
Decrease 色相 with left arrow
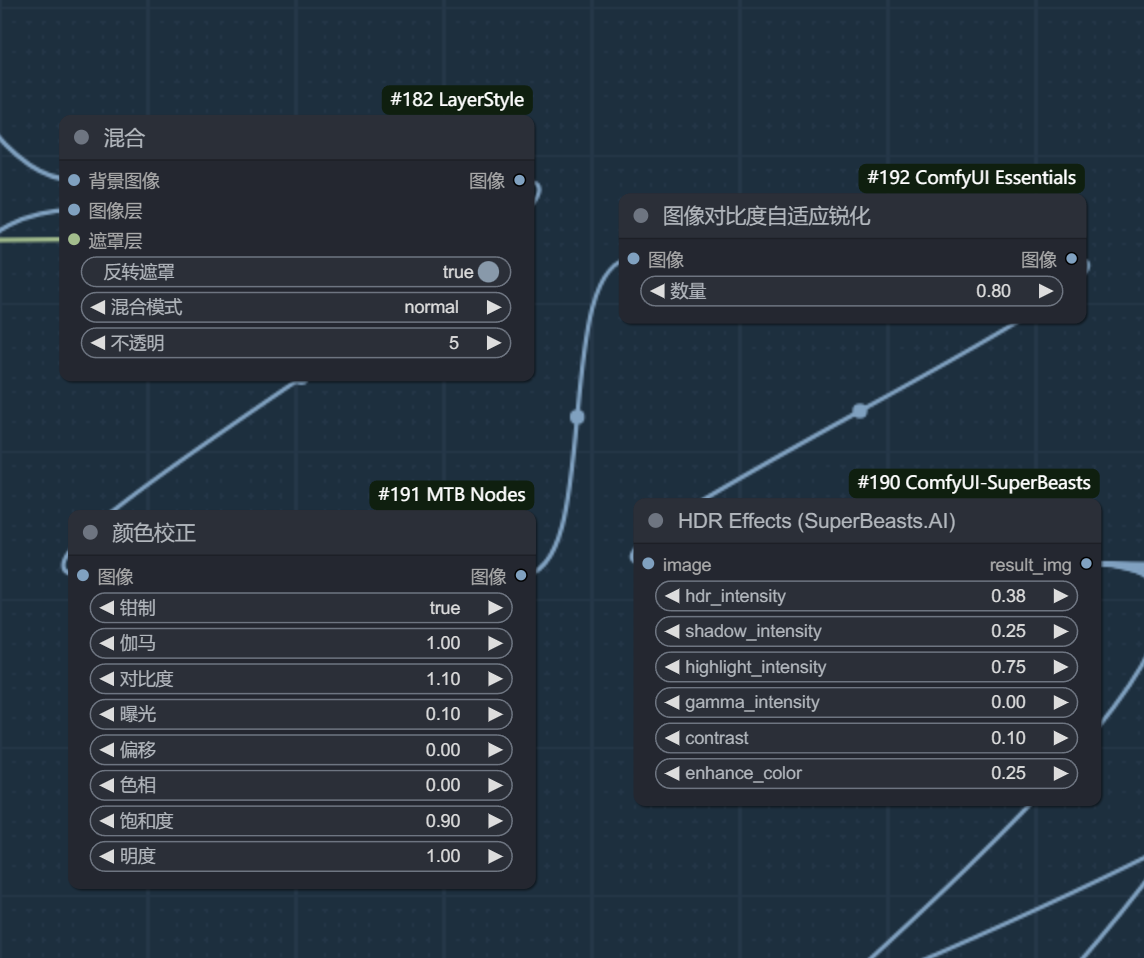click(107, 785)
